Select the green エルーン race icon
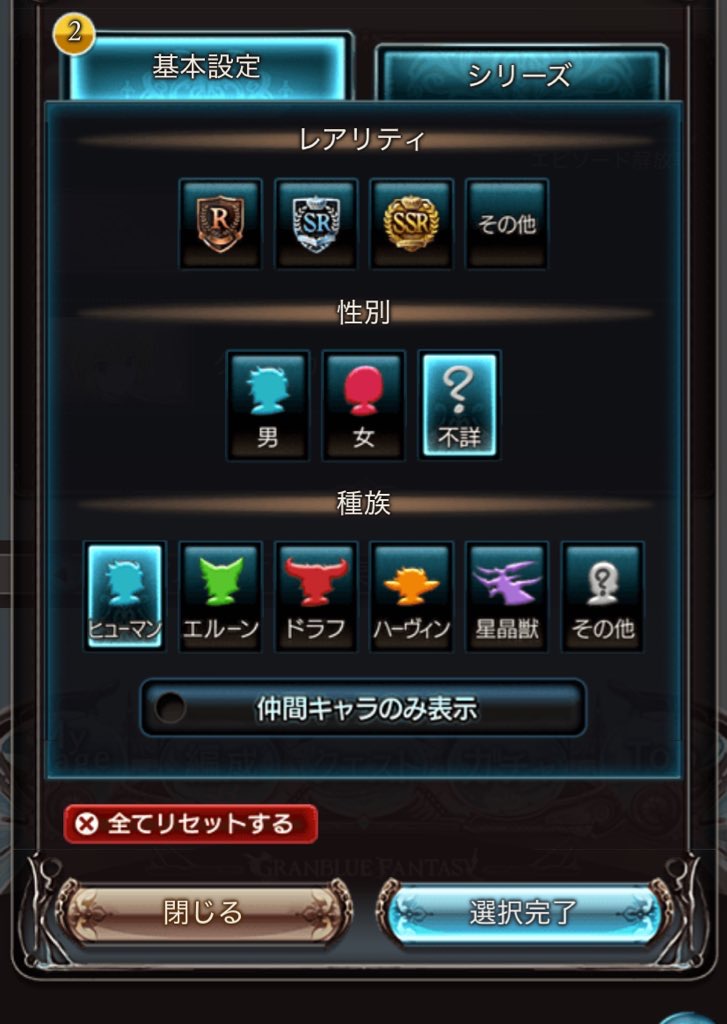The width and height of the screenshot is (727, 1024). coord(221,596)
